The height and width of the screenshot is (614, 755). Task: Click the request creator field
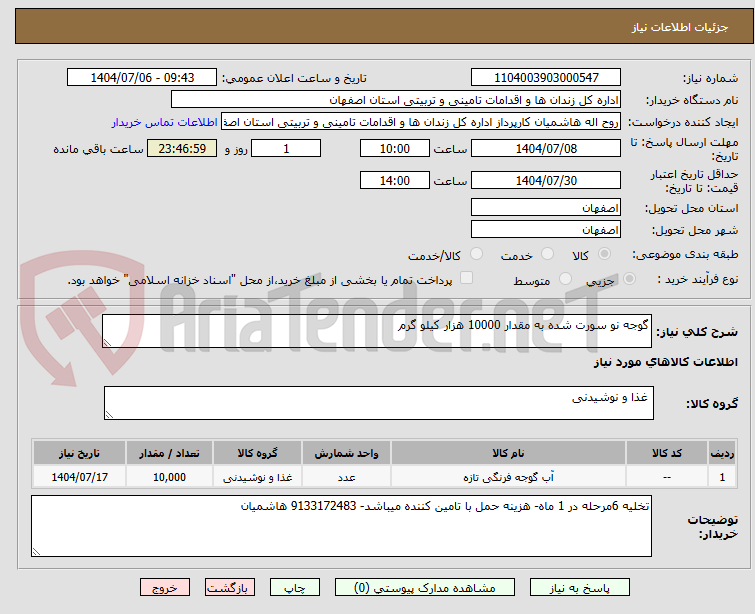(x=421, y=122)
